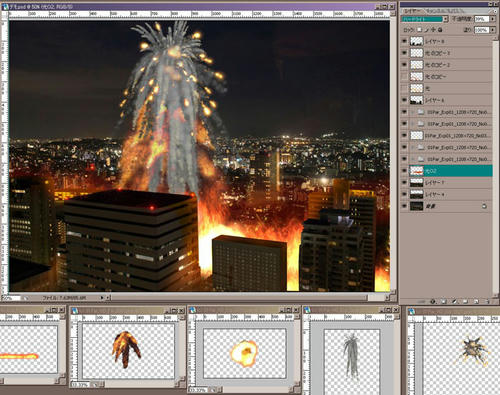The width and height of the screenshot is (500, 395).
Task: Hide the selected 光02 layer with eye icon
Action: pos(404,171)
